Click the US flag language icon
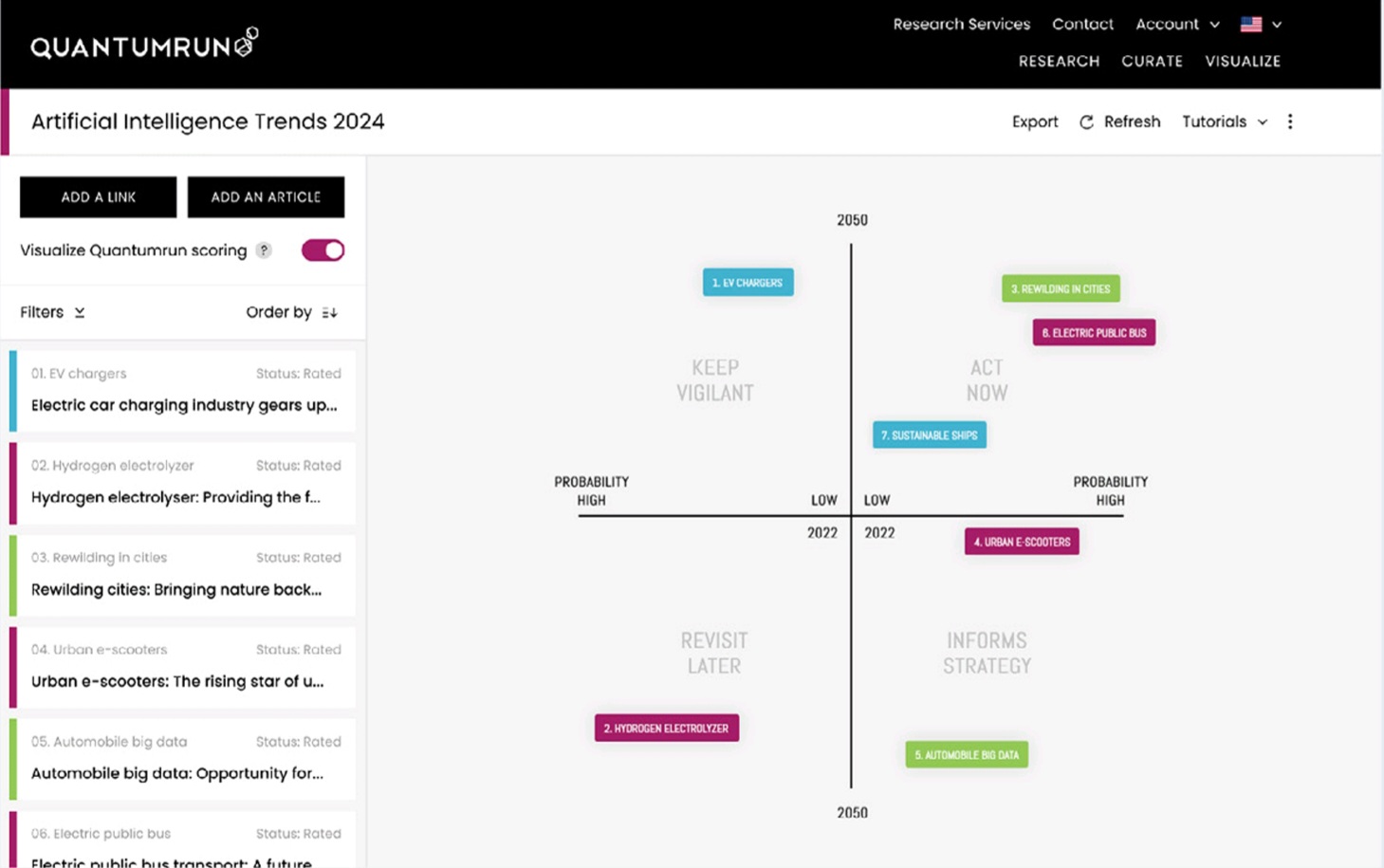The image size is (1384, 868). click(1251, 25)
